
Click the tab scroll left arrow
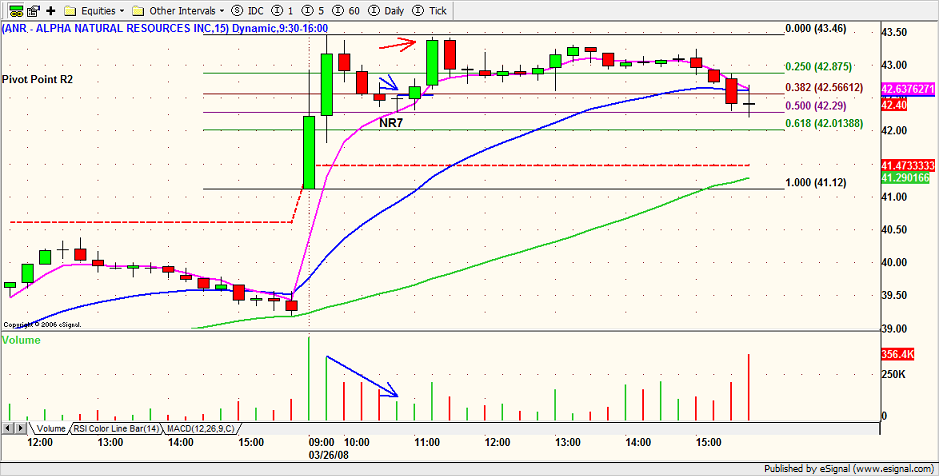coord(7,429)
